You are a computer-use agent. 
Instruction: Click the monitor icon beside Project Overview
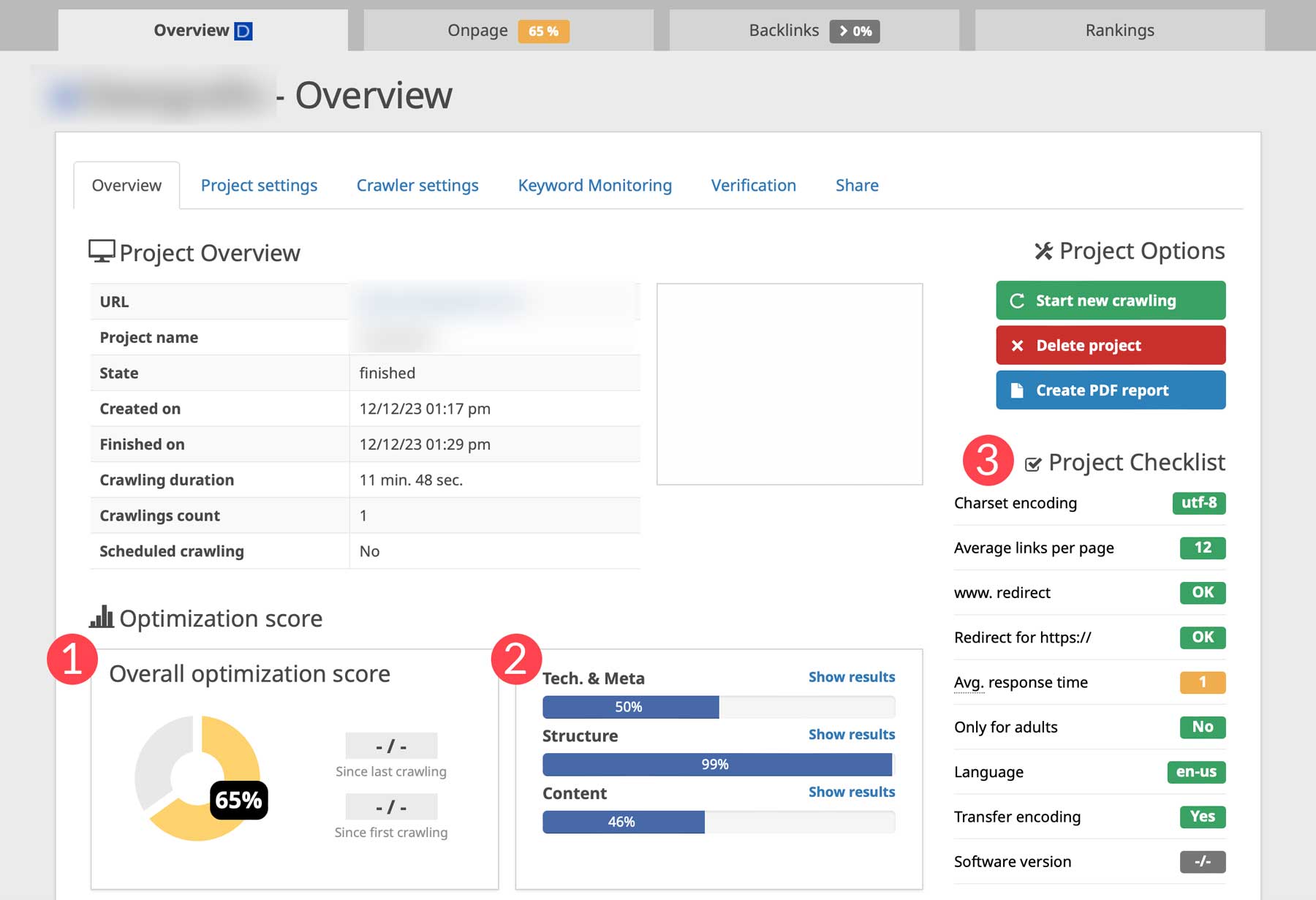tap(102, 252)
